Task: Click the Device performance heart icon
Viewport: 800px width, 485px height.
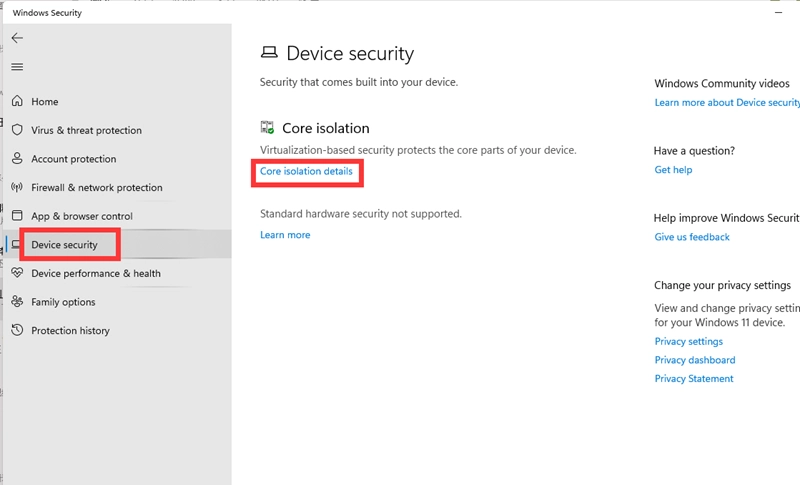Action: pos(17,273)
